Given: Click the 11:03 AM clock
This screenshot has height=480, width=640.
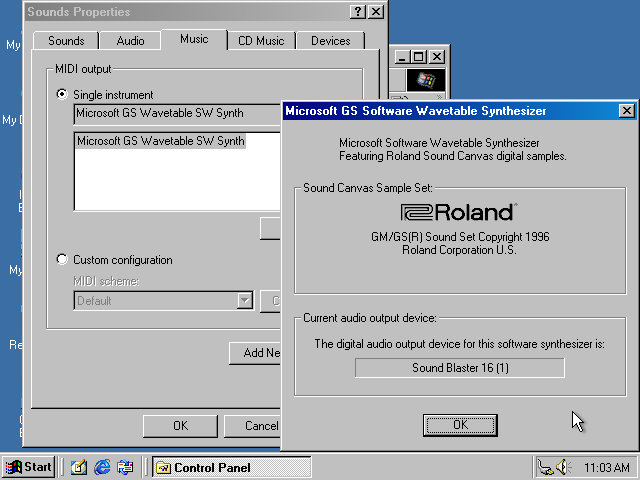Looking at the screenshot, I should pos(607,467).
